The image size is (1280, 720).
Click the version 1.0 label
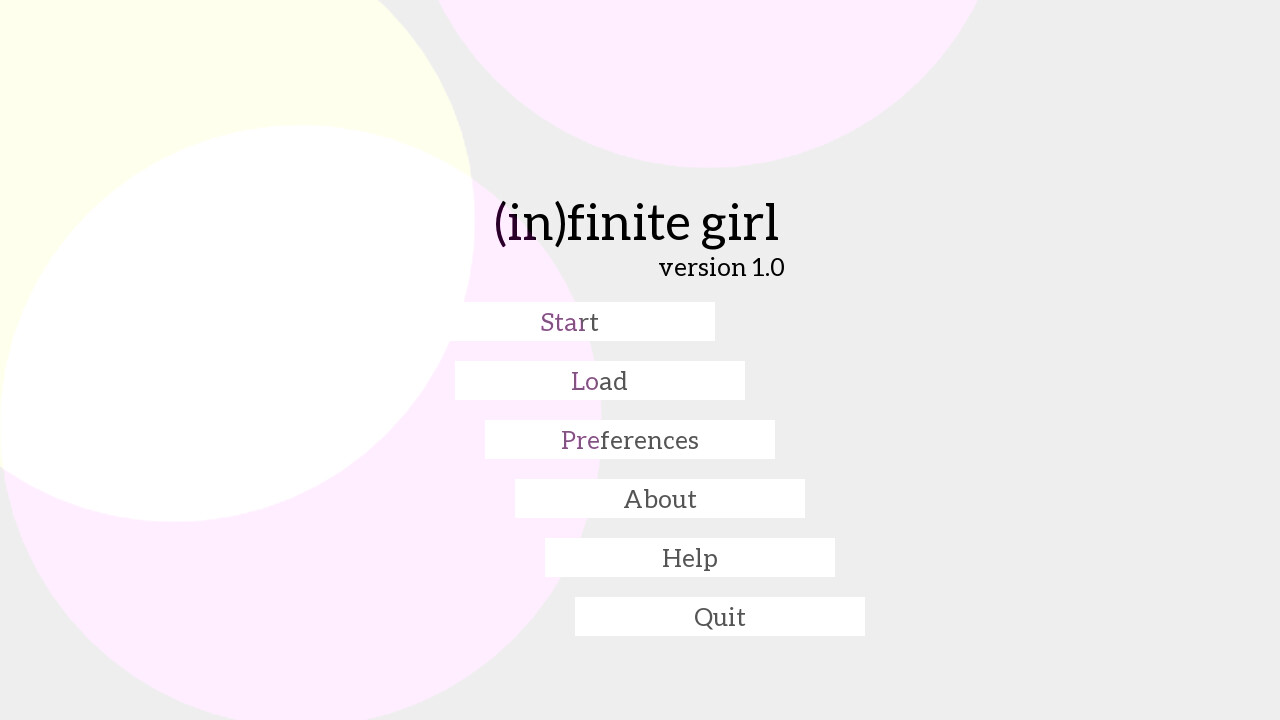coord(721,267)
